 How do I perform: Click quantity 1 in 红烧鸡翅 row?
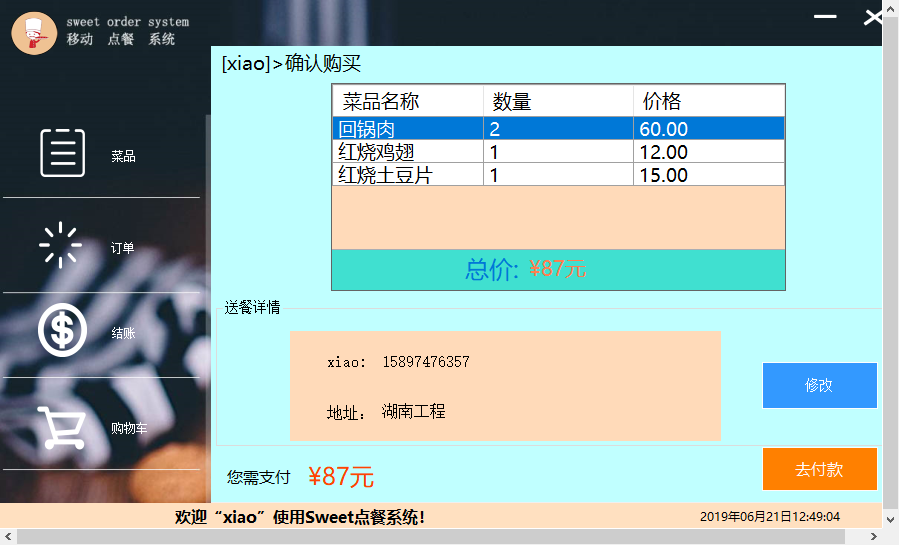(x=558, y=152)
